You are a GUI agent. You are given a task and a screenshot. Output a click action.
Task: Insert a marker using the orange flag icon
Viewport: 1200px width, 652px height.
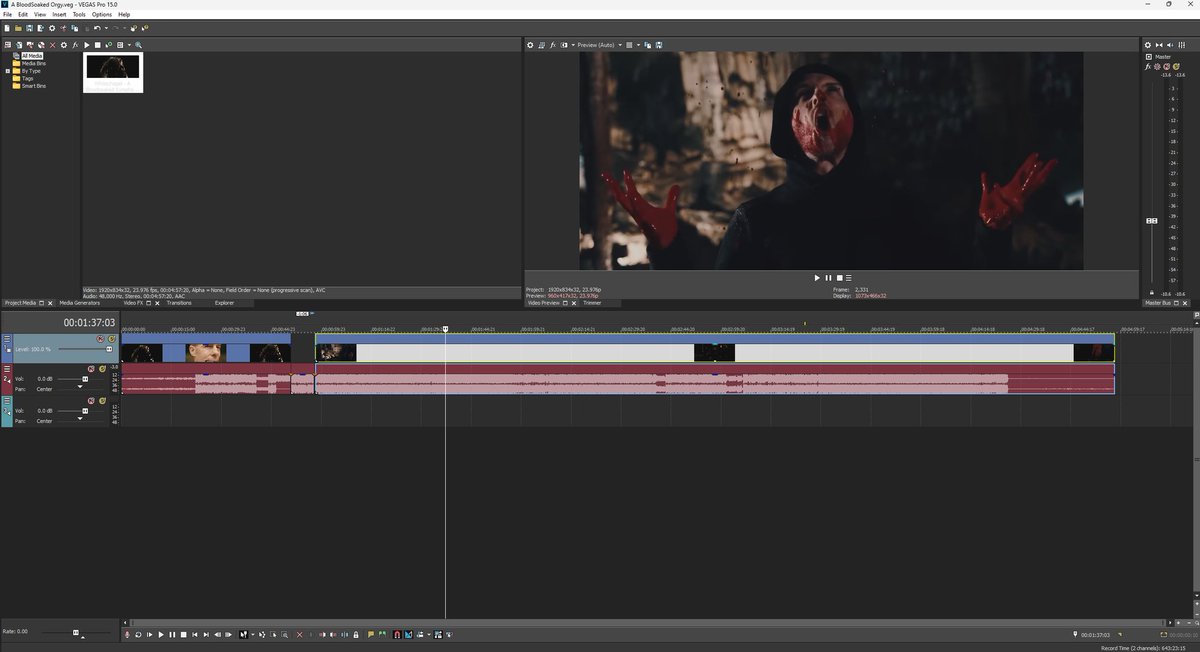(x=370, y=634)
